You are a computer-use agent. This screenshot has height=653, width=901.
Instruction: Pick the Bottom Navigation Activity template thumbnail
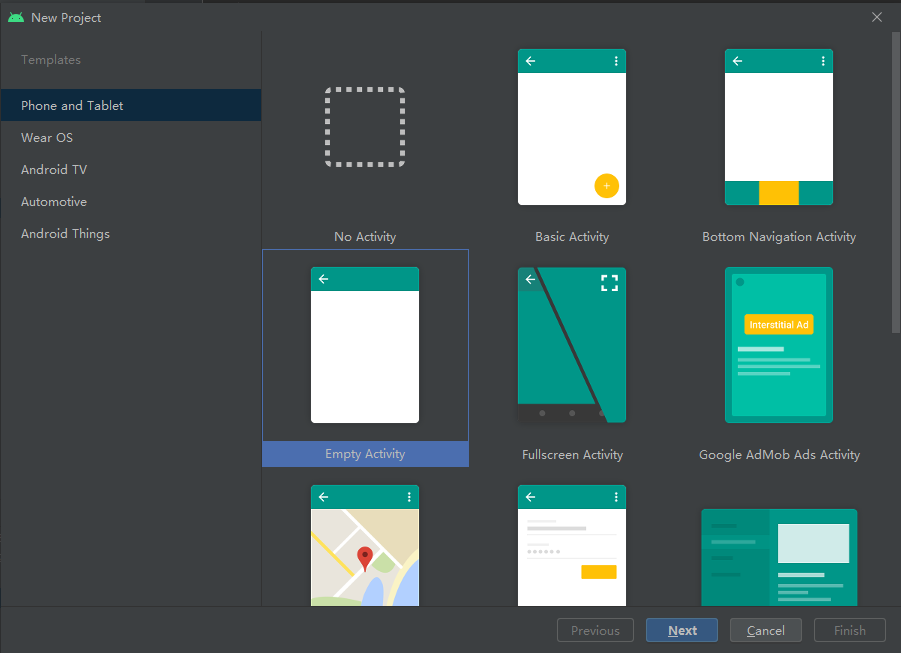point(779,127)
